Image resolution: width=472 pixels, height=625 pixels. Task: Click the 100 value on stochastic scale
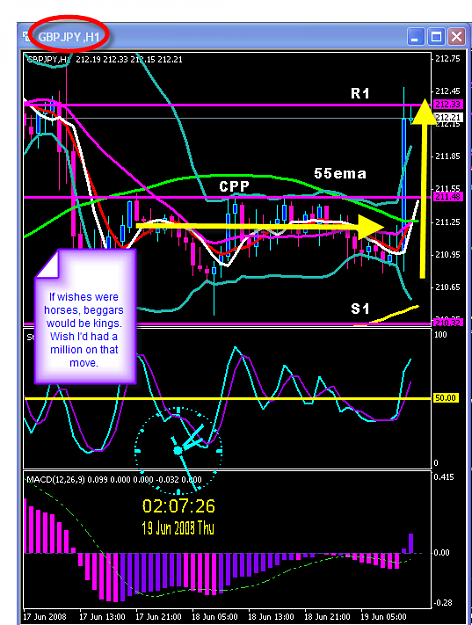click(x=441, y=334)
